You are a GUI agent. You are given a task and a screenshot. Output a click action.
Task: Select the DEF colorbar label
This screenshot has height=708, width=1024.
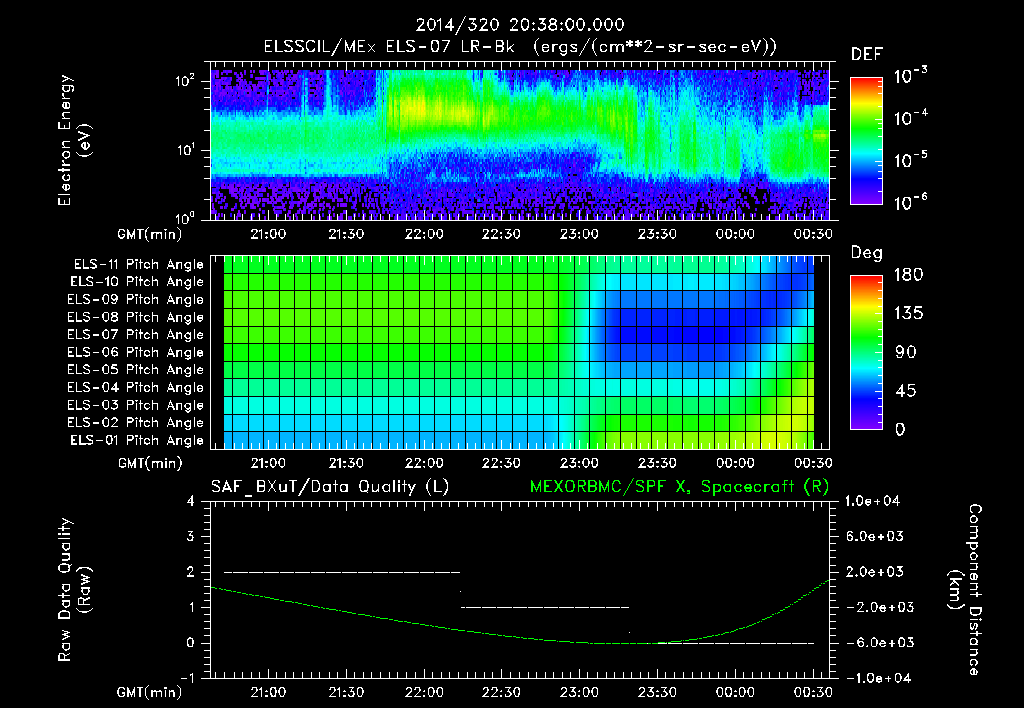point(867,55)
